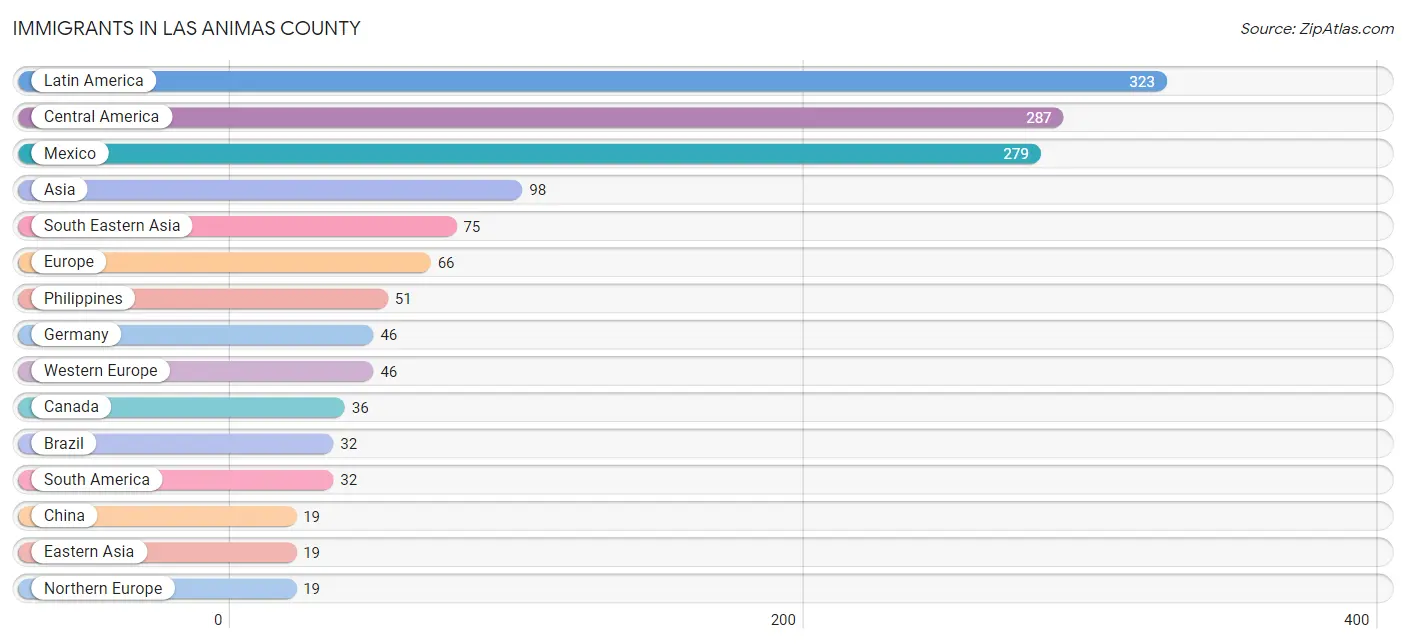Click the value 36 beside Canada bar
The image size is (1406, 644).
point(360,408)
